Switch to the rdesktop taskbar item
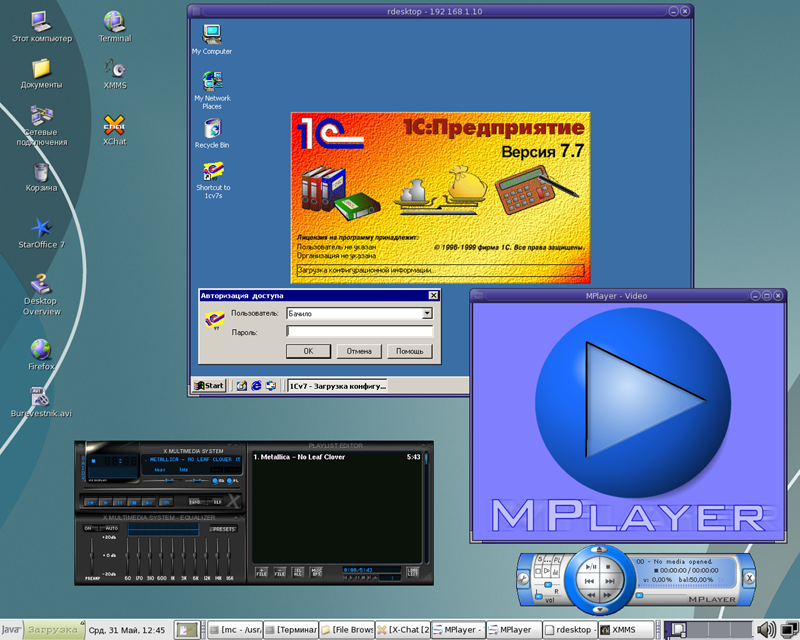 571,630
